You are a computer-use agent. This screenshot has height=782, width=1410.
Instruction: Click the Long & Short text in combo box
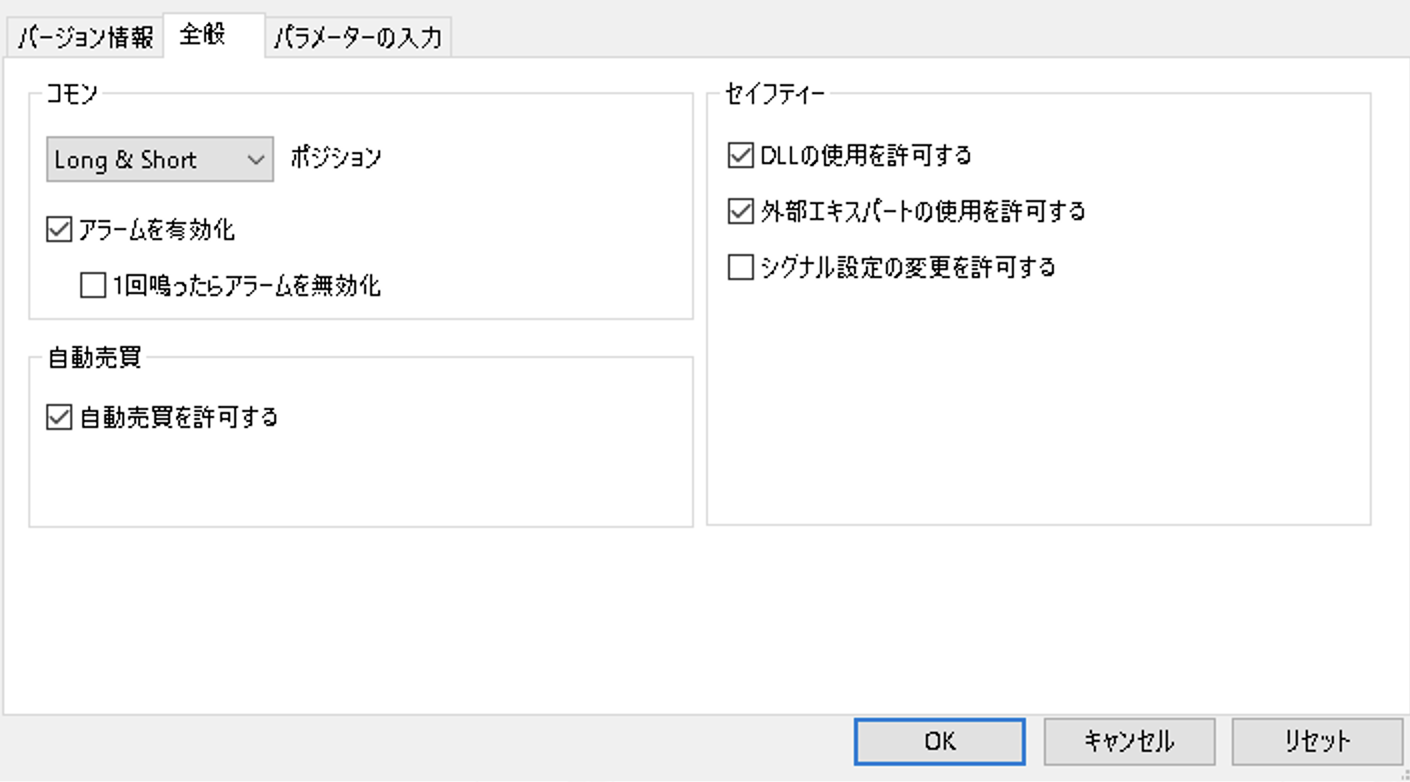[126, 160]
